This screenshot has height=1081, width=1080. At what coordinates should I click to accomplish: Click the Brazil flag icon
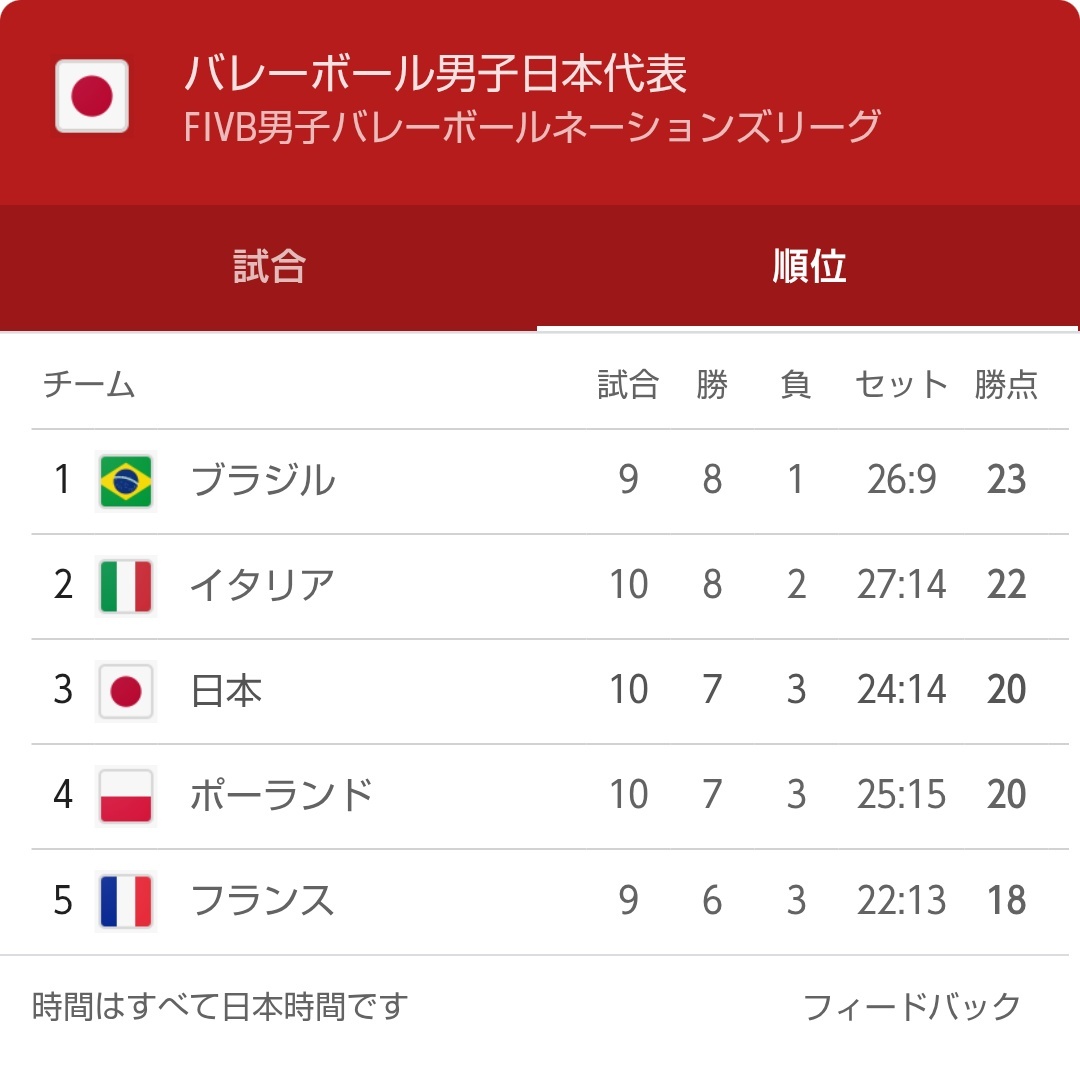(x=125, y=481)
